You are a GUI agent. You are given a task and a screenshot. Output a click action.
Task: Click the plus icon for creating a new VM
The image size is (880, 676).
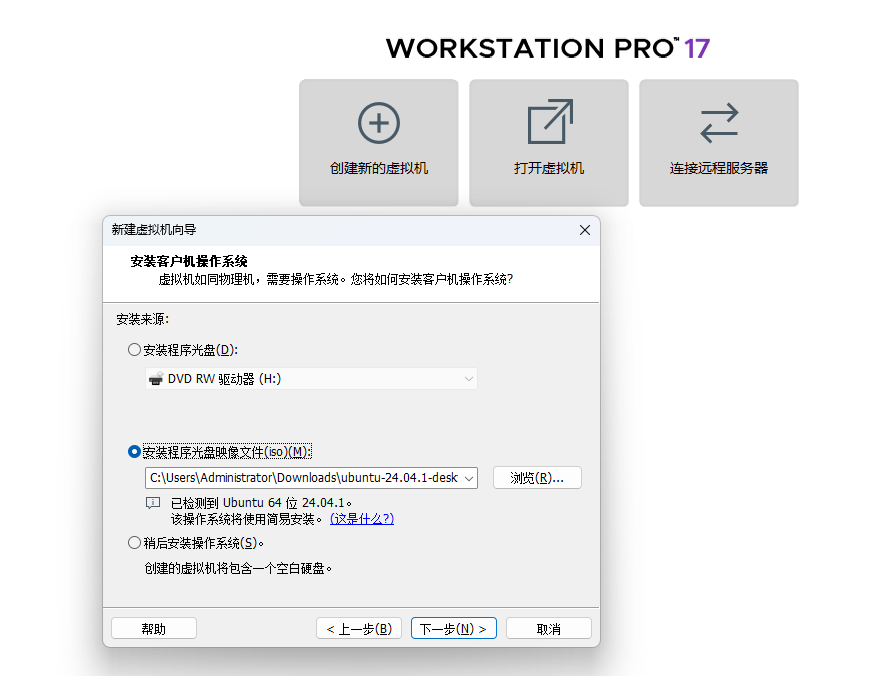click(379, 123)
